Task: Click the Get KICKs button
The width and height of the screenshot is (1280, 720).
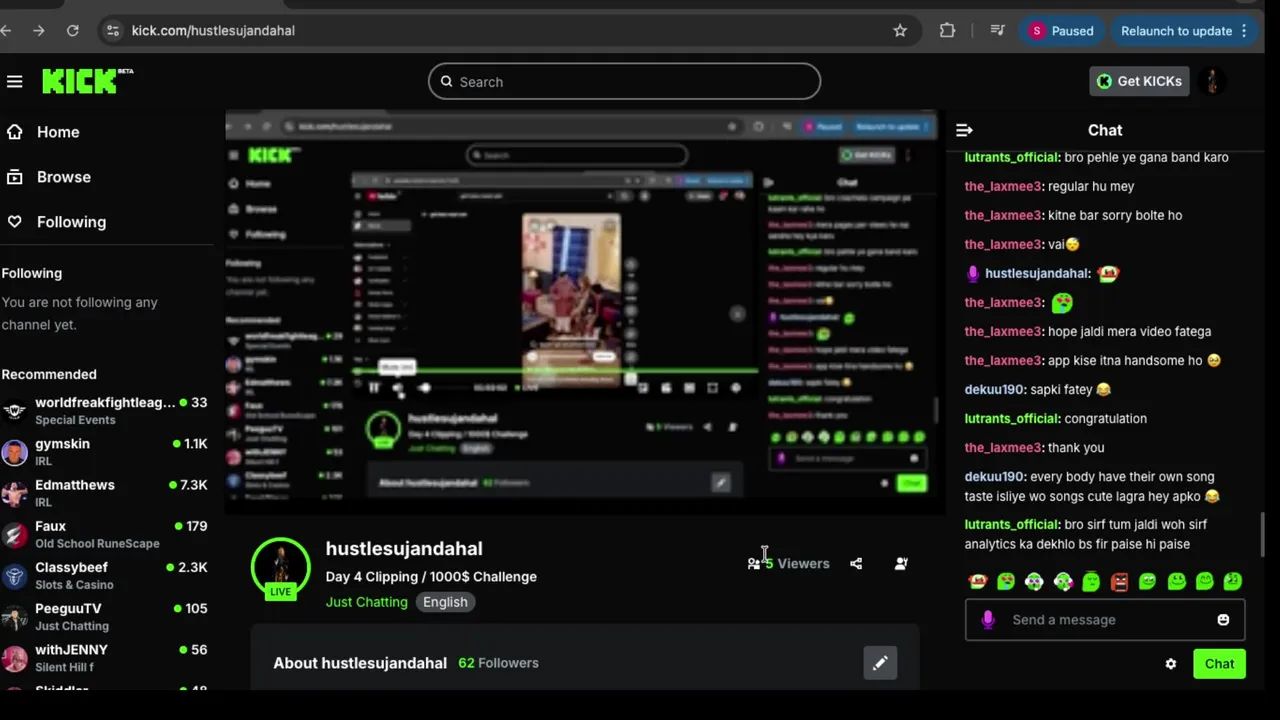Action: pos(1139,81)
